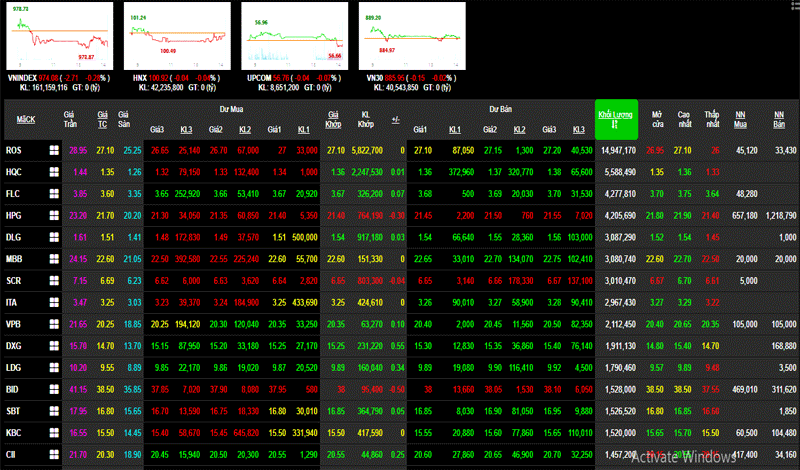Select the ROS stock symbol
800x470 pixels.
tap(13, 150)
